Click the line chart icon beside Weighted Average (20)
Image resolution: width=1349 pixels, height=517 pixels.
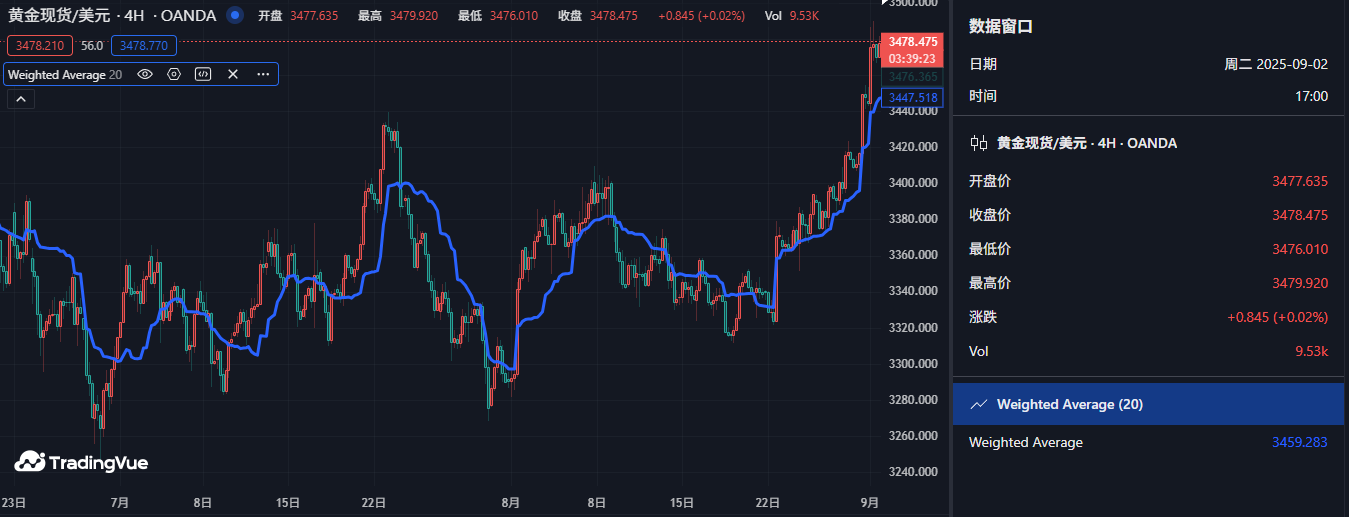(979, 404)
